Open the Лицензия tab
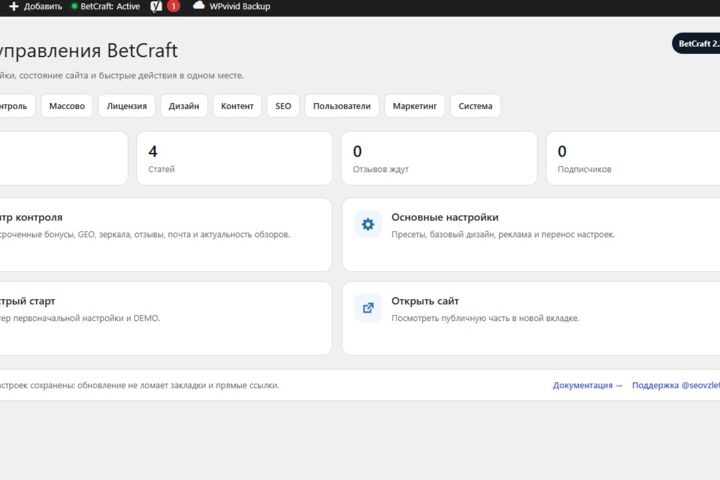This screenshot has width=720, height=480. pos(127,106)
